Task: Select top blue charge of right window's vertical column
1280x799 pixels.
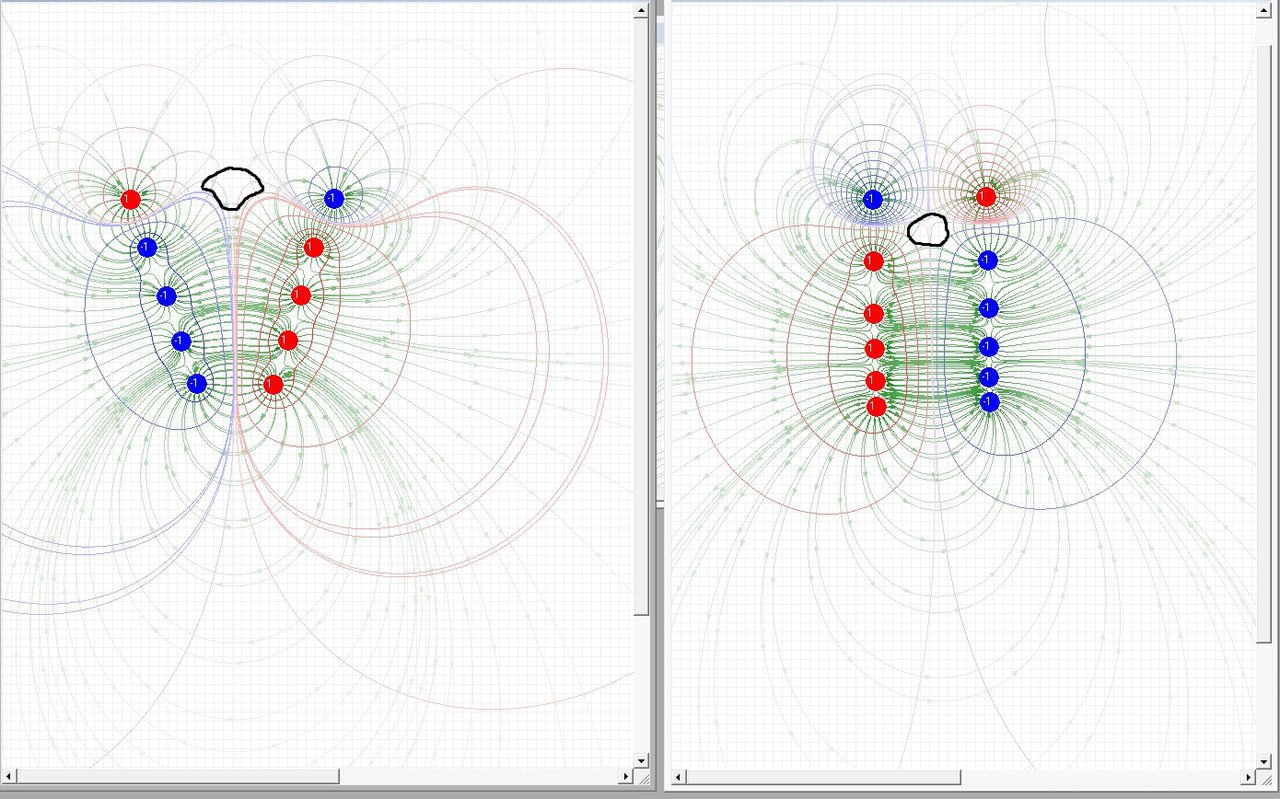Action: pos(988,260)
